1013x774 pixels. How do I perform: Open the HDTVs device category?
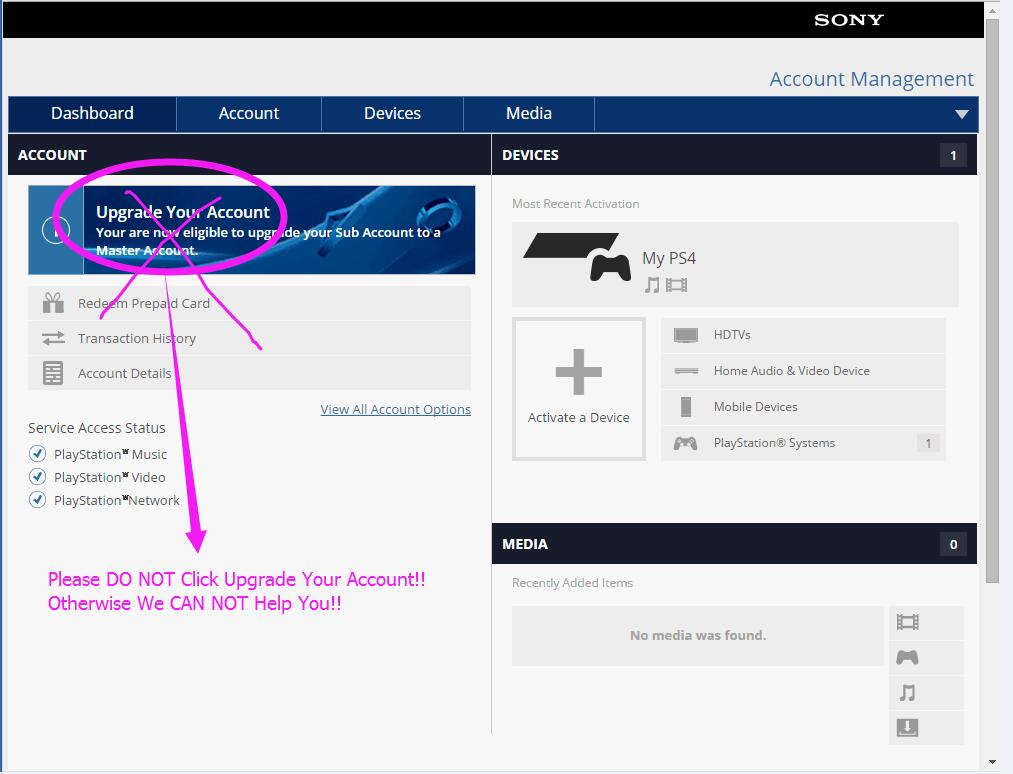803,335
